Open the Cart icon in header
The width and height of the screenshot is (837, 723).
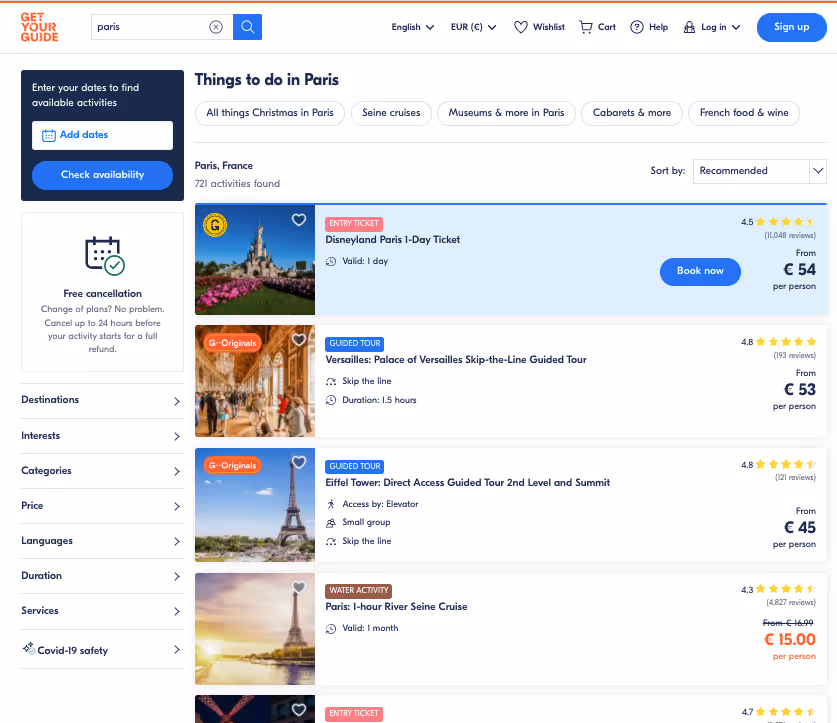[x=586, y=27]
